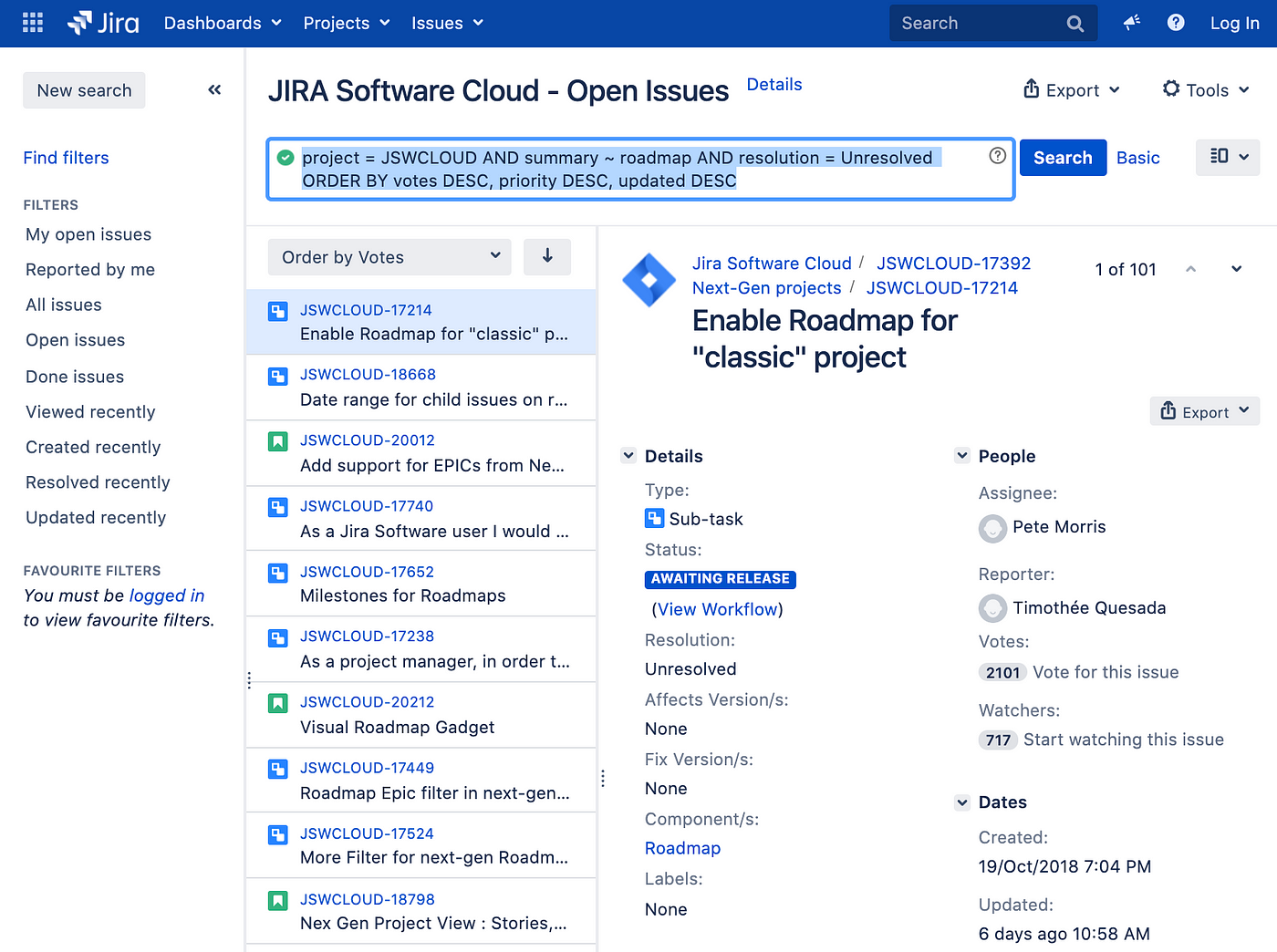
Task: Open JQL syntax help icon in query box
Action: point(998,155)
